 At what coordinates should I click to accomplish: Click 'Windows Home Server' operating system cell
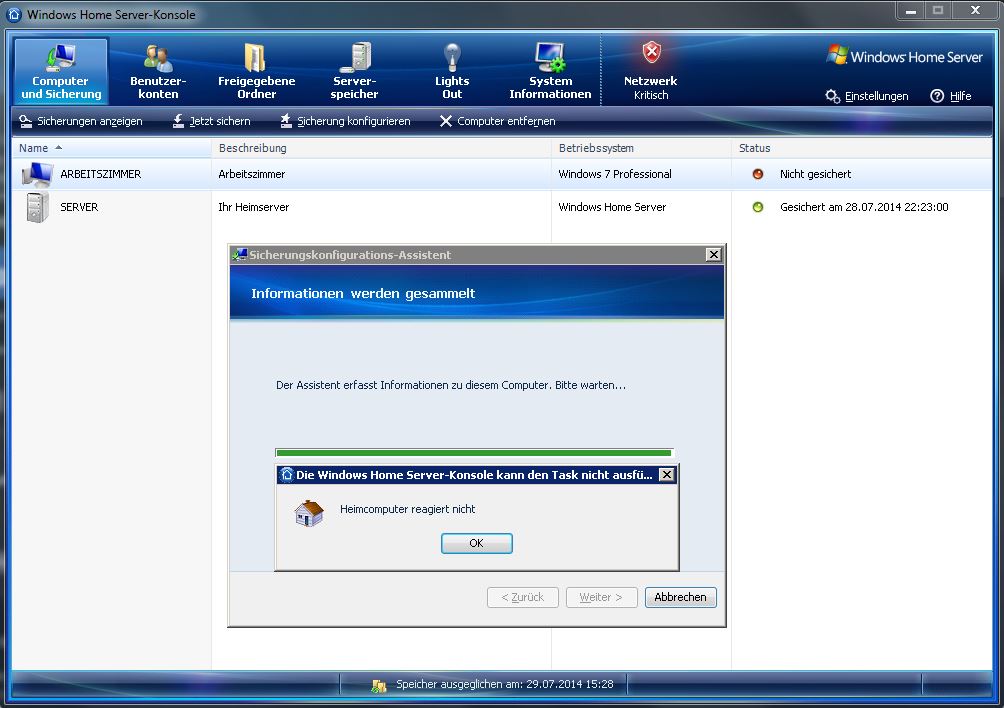[612, 207]
